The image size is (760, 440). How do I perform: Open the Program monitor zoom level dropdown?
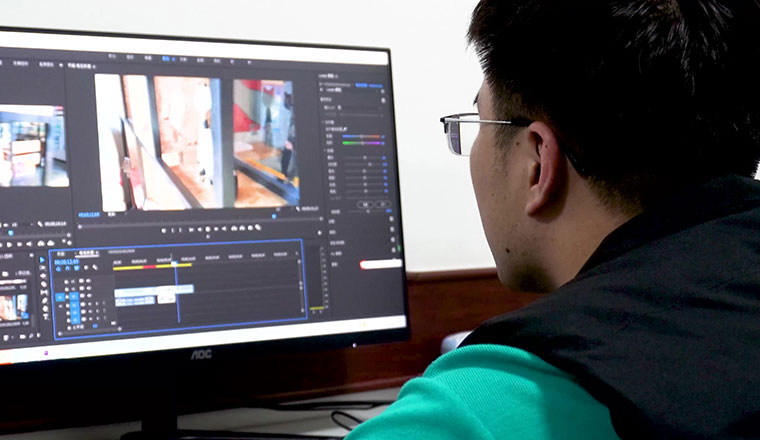coord(113,213)
